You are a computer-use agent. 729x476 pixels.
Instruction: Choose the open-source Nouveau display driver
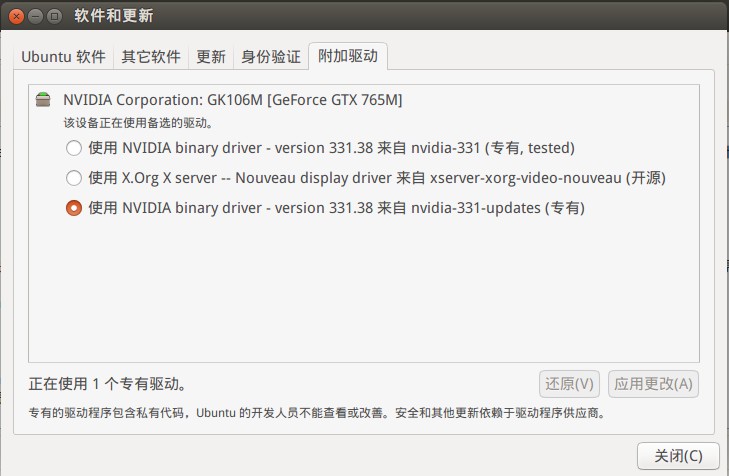coord(74,178)
